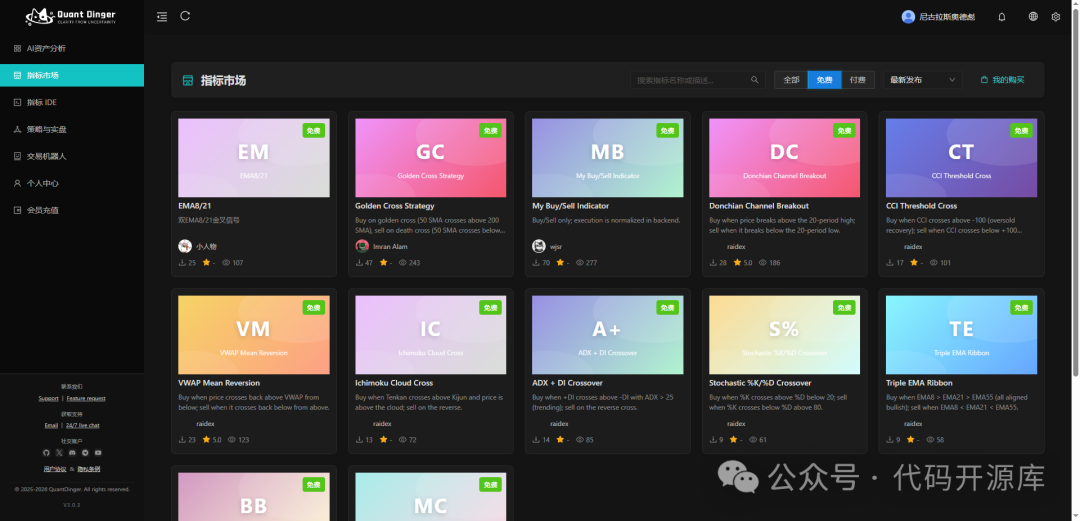Viewport: 1080px width, 521px height.
Task: Open My Buy/Sell Indicator MB thumbnail
Action: [x=608, y=158]
